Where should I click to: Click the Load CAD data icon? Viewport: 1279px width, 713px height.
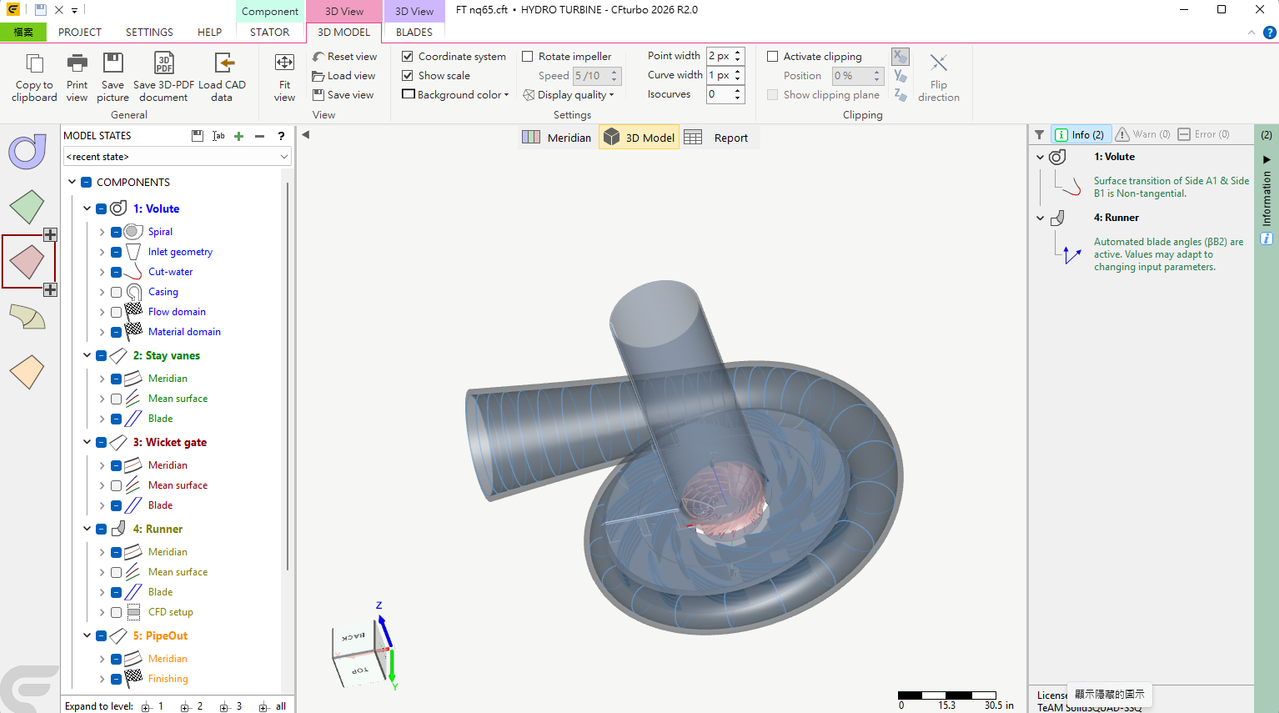(x=222, y=64)
